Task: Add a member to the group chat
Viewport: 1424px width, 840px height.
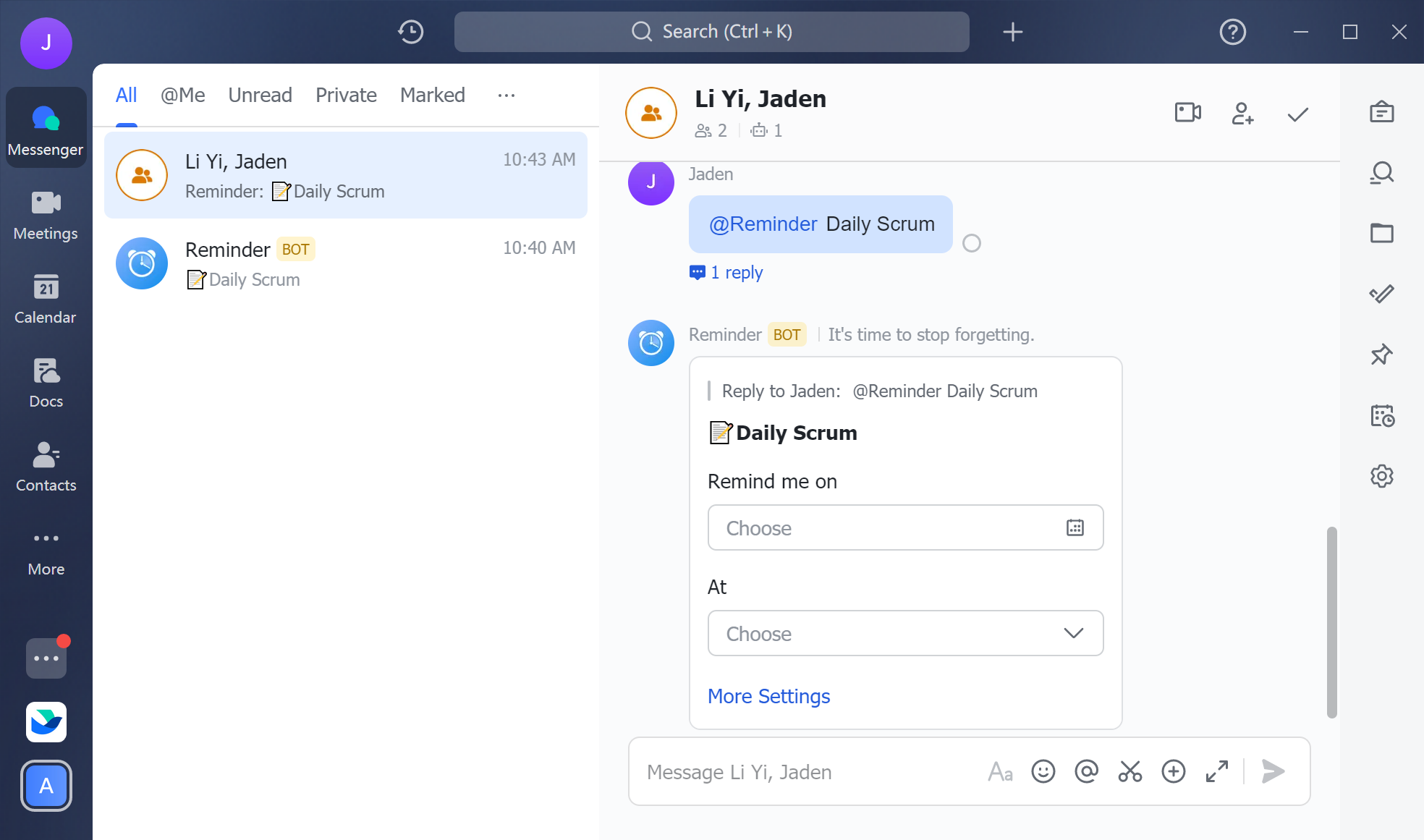Action: click(1242, 114)
